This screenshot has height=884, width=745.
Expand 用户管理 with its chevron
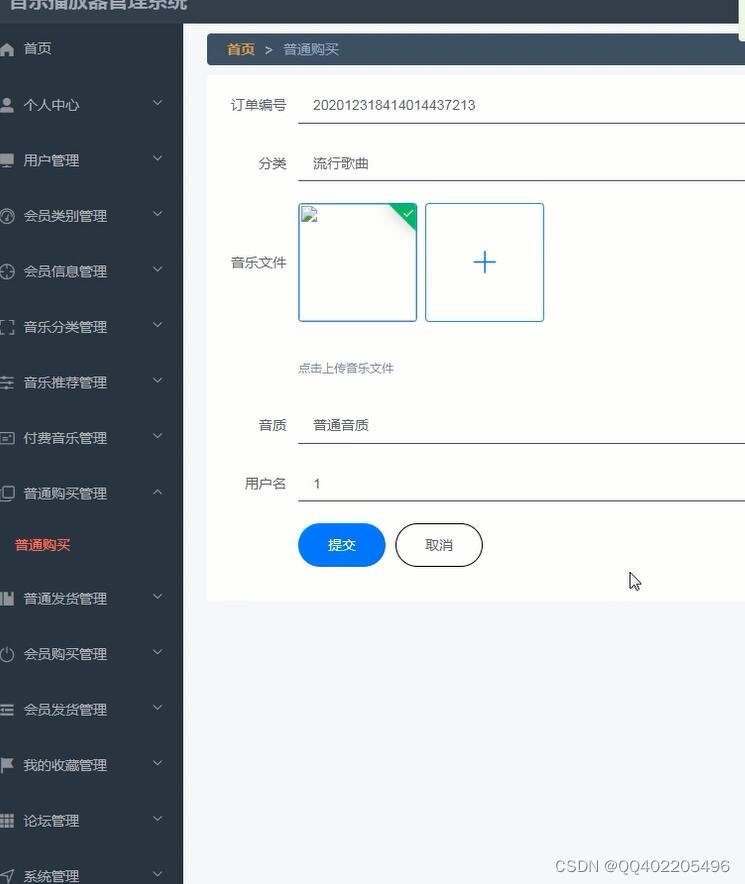158,159
